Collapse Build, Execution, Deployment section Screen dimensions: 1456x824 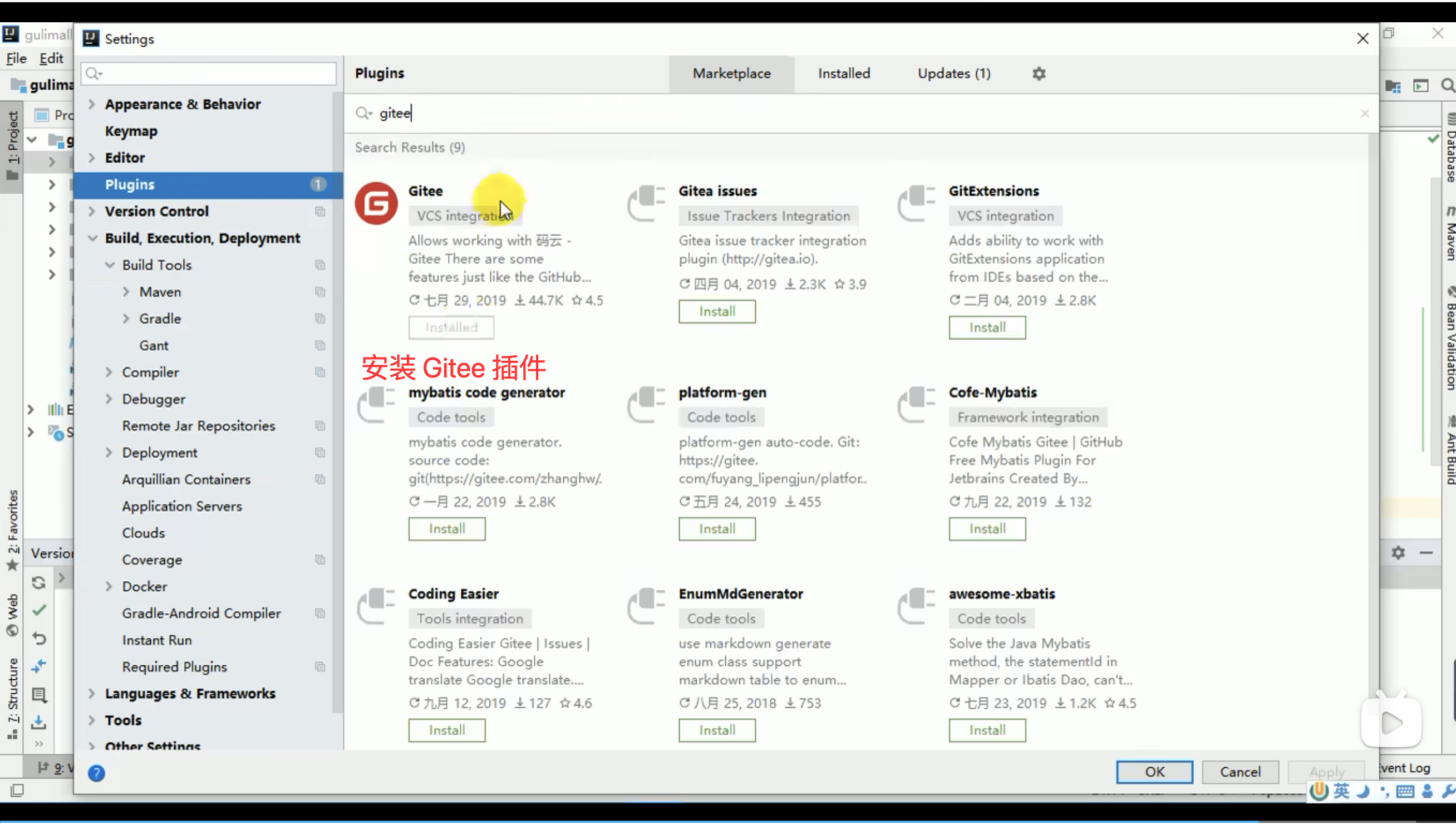(92, 238)
